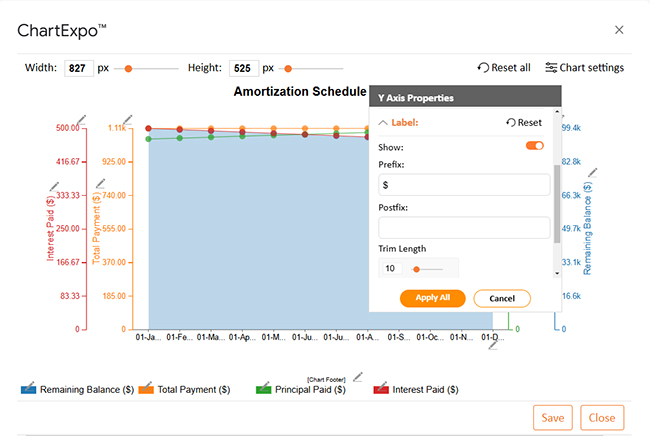Open Chart settings
This screenshot has height=448, width=650.
click(584, 68)
